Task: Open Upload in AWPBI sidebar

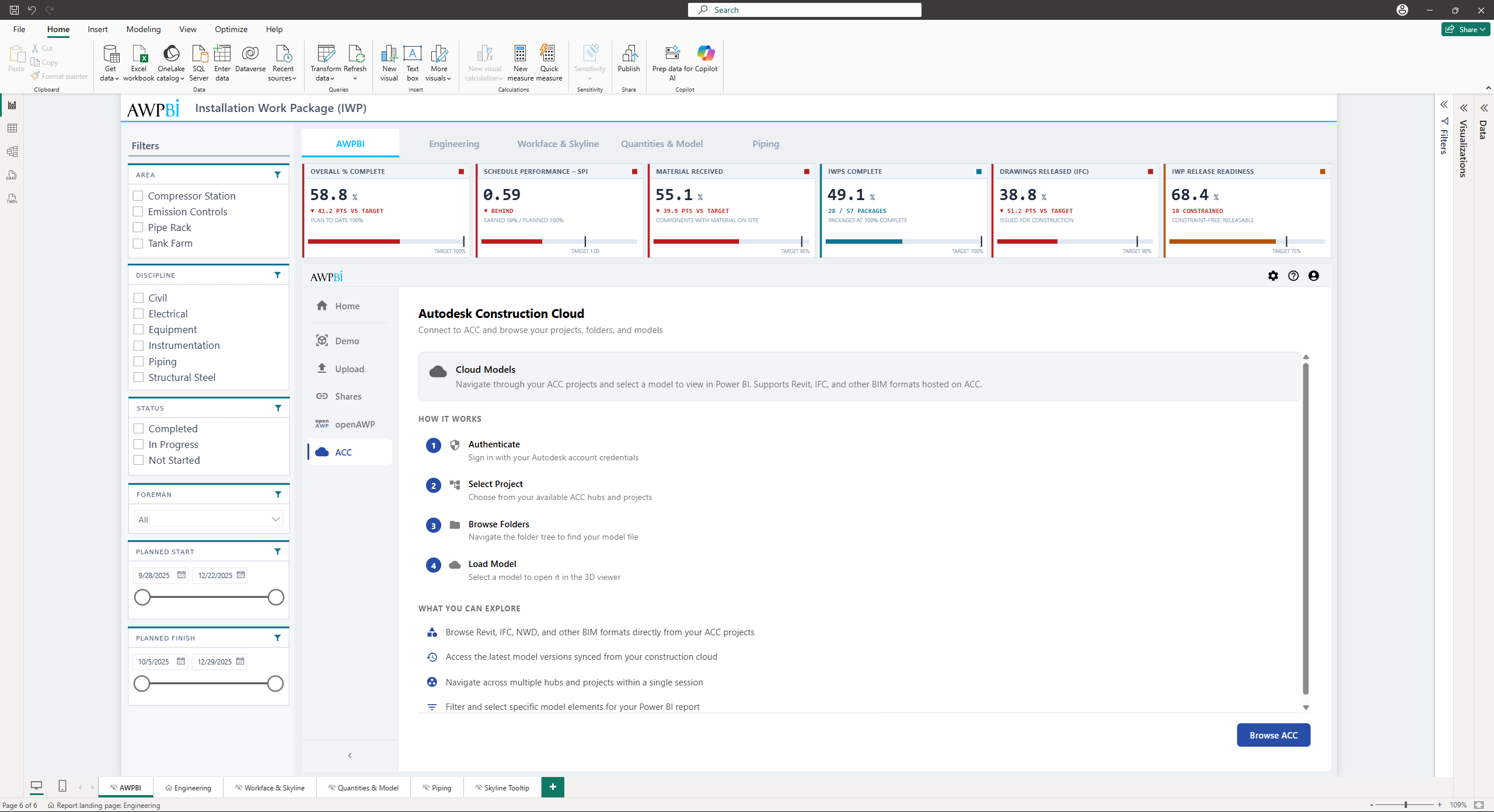Action: tap(349, 369)
